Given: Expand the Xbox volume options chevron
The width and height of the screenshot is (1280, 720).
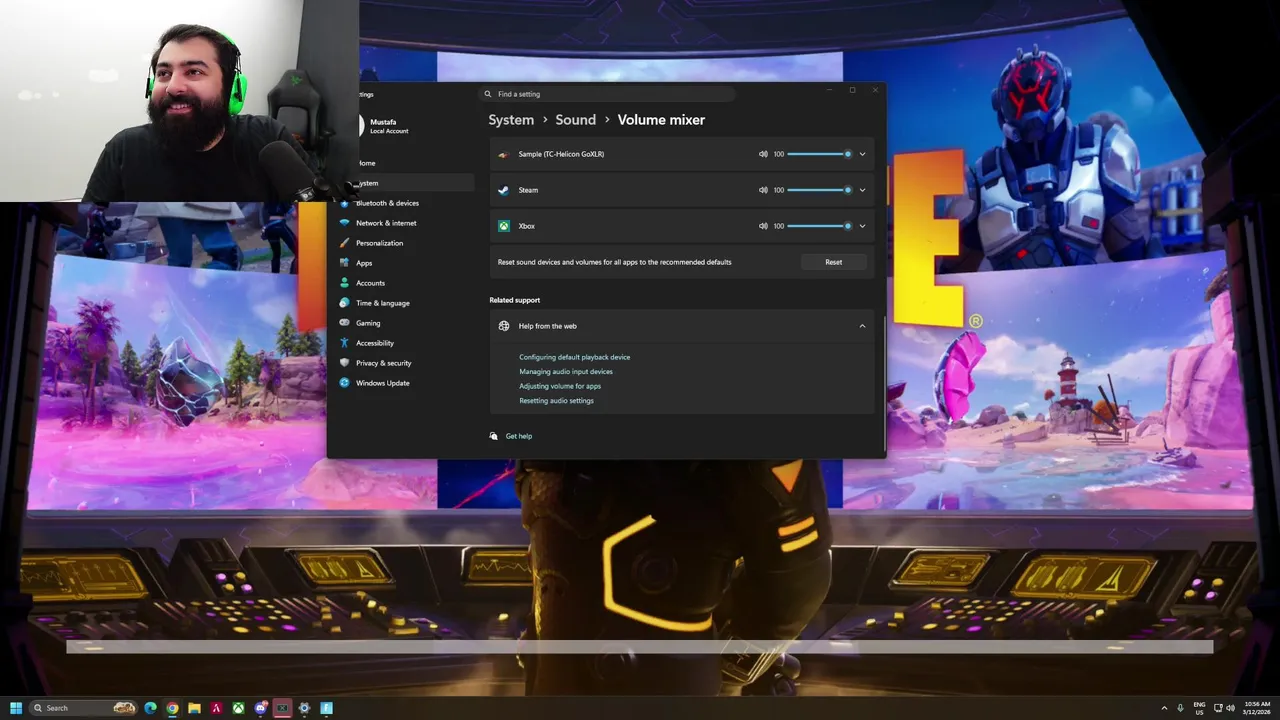Looking at the screenshot, I should click(x=862, y=226).
